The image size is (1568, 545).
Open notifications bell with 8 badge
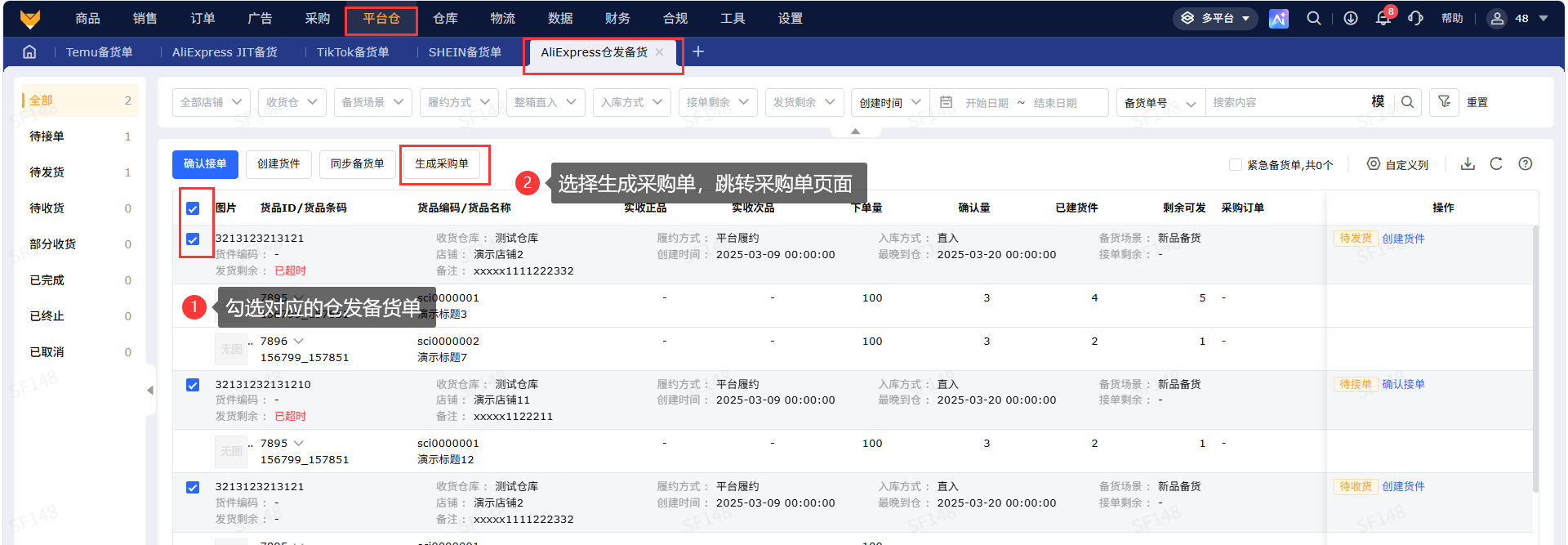(x=1383, y=18)
